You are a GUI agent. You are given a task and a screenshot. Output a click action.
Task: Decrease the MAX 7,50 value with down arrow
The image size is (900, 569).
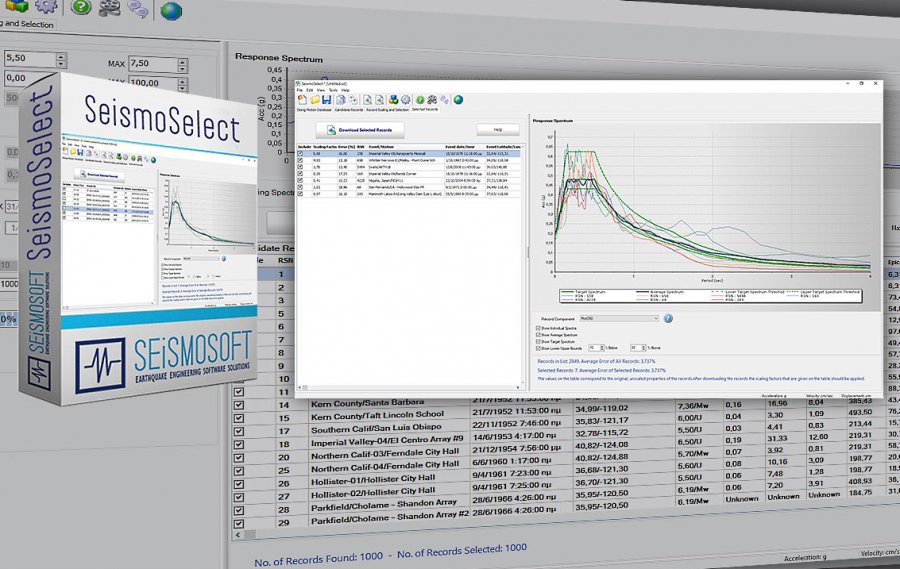tap(183, 69)
